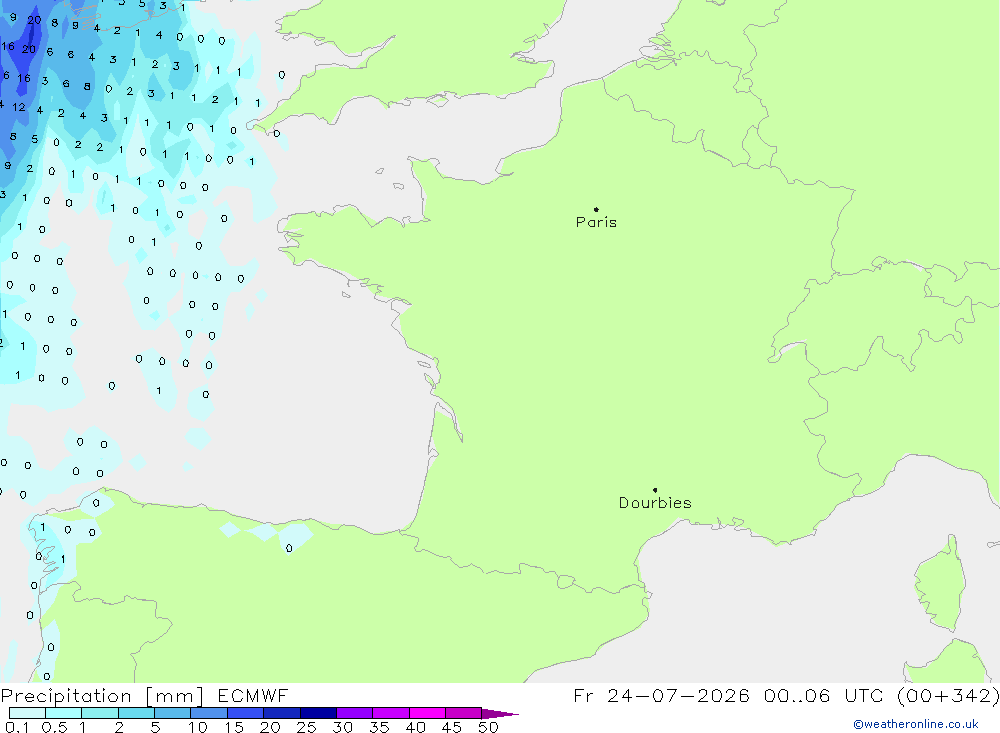Click the legend label 10
1000x733 pixels.
198,727
